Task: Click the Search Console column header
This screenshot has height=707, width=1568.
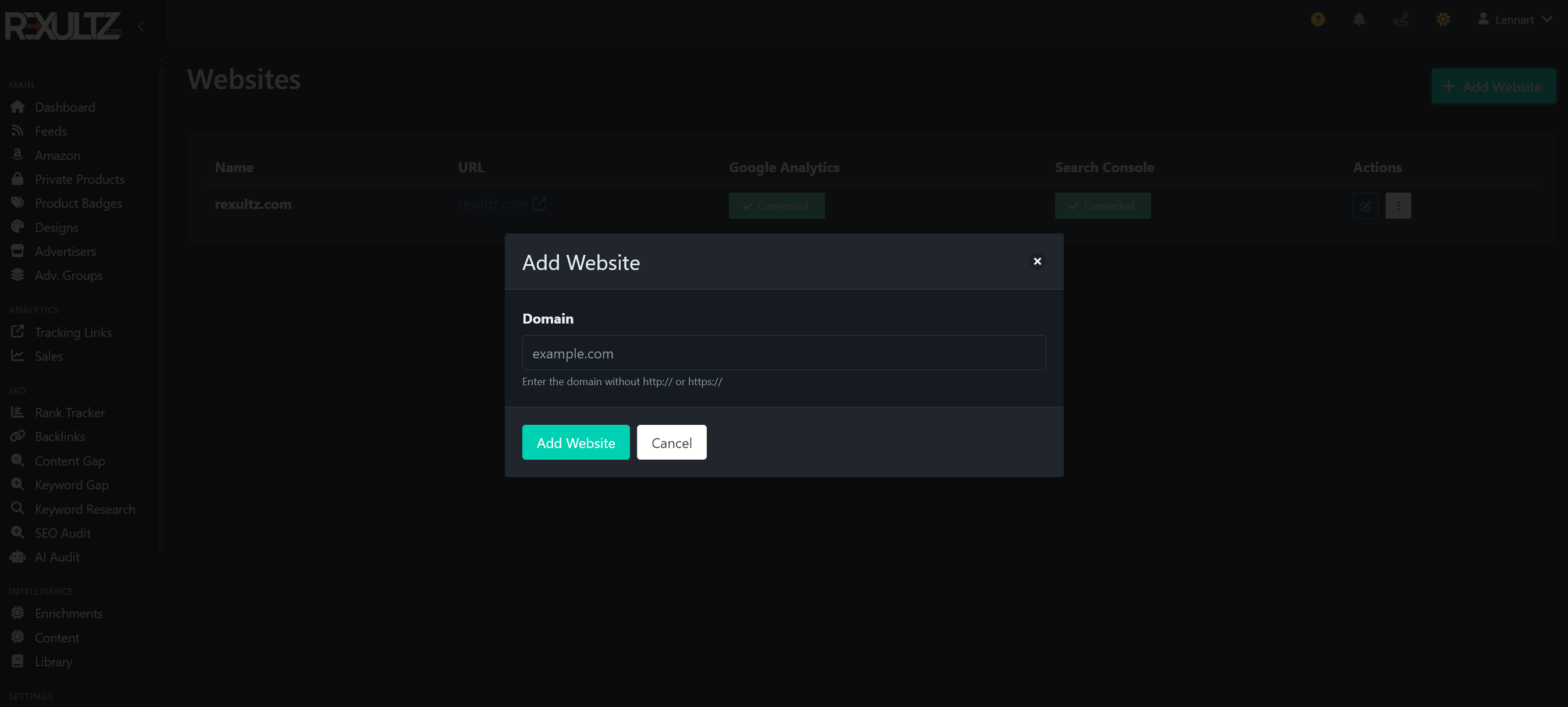Action: [x=1103, y=168]
